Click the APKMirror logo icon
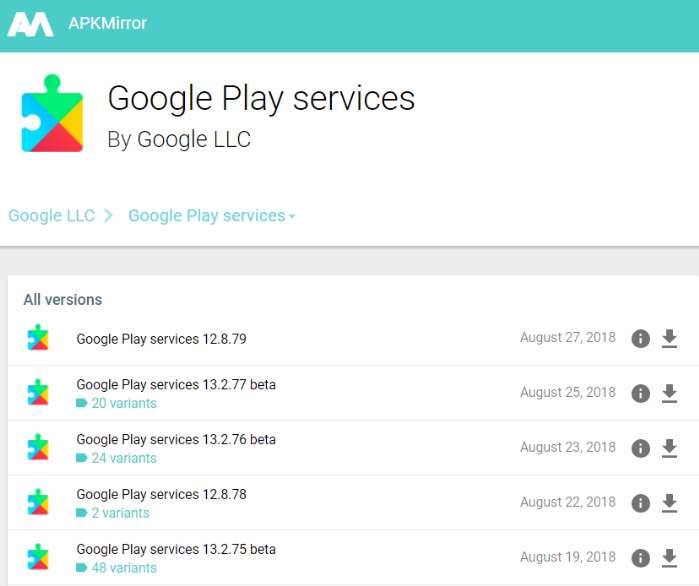This screenshot has width=699, height=586. click(x=31, y=24)
